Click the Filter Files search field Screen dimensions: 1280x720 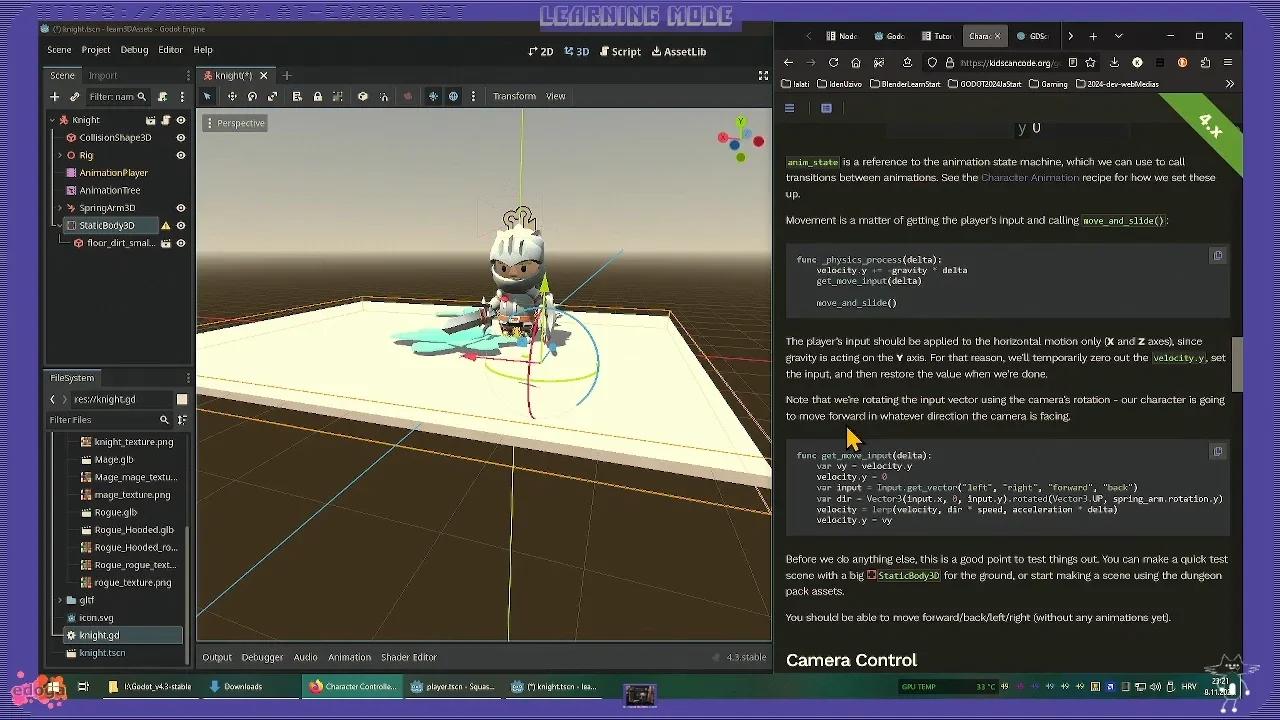[x=110, y=420]
